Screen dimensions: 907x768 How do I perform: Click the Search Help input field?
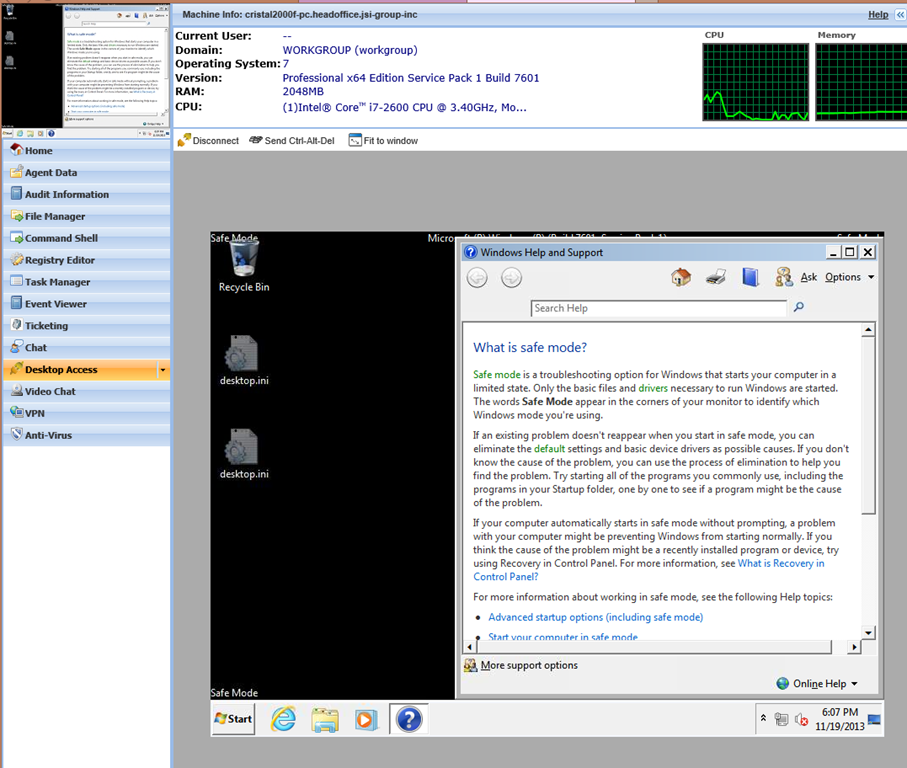(659, 308)
